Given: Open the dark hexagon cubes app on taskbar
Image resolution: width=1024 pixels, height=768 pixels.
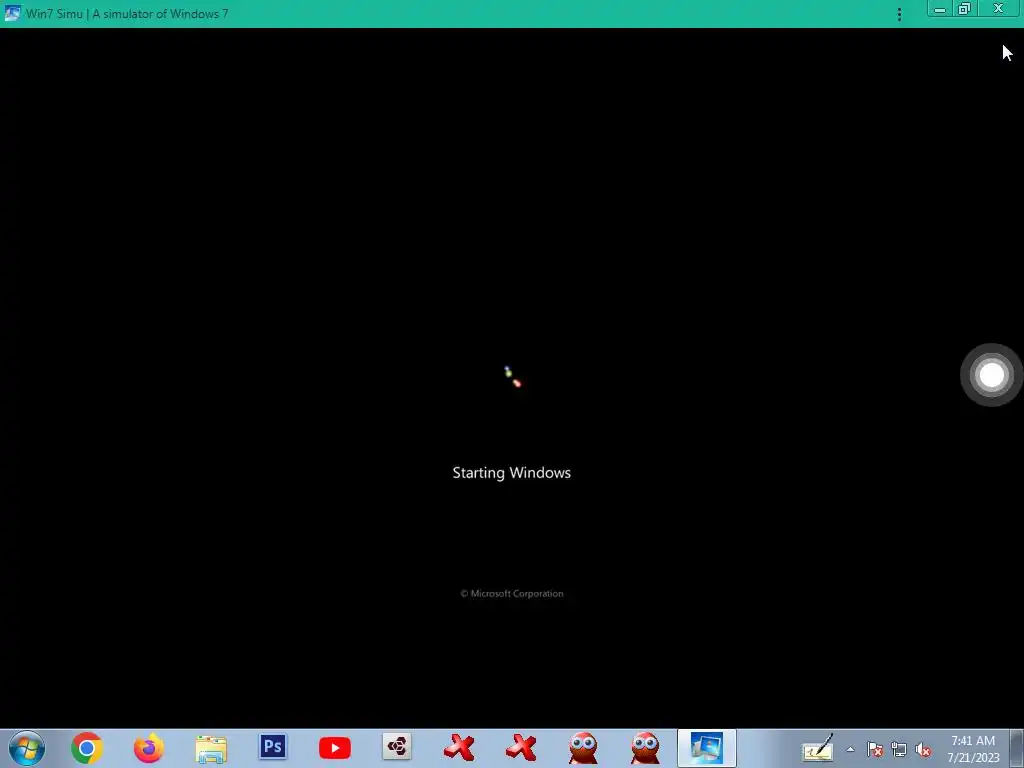Looking at the screenshot, I should coord(397,747).
